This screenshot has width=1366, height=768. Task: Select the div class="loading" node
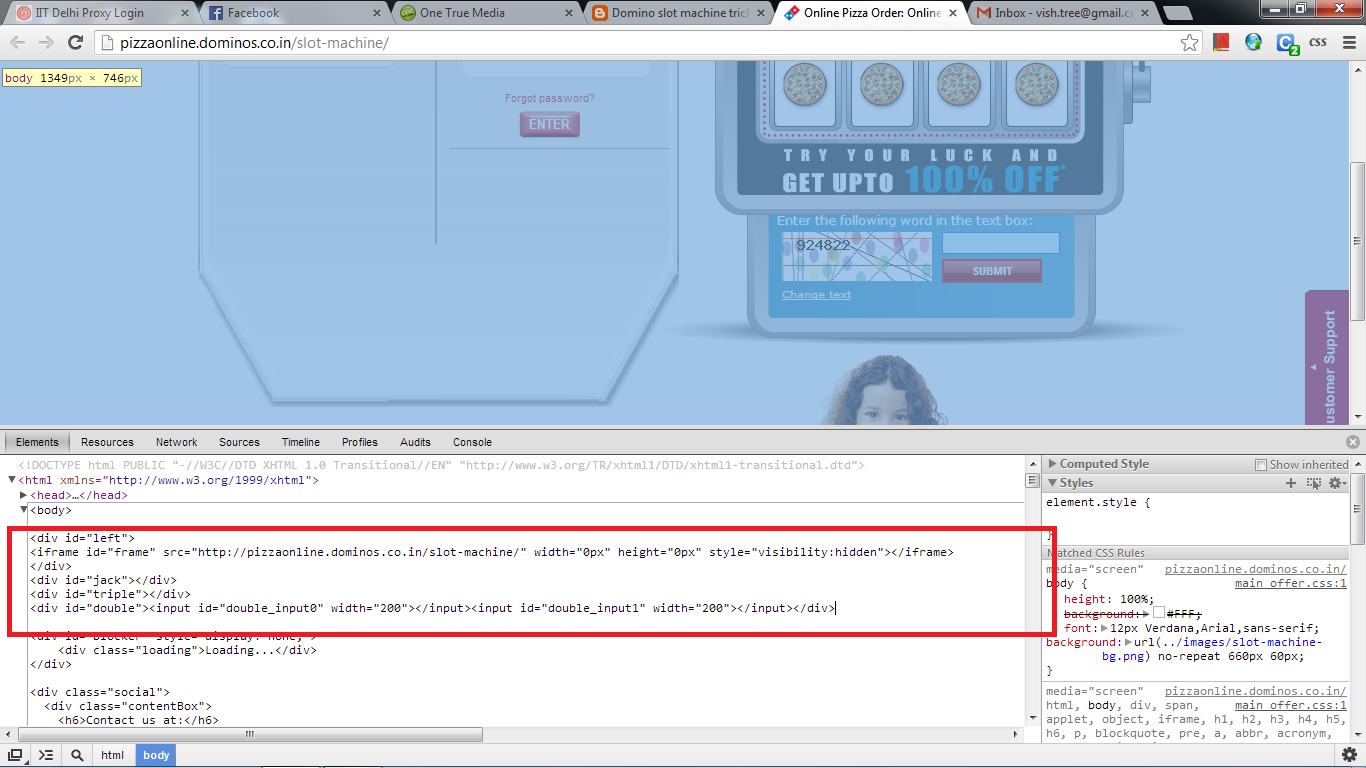pyautogui.click(x=188, y=650)
